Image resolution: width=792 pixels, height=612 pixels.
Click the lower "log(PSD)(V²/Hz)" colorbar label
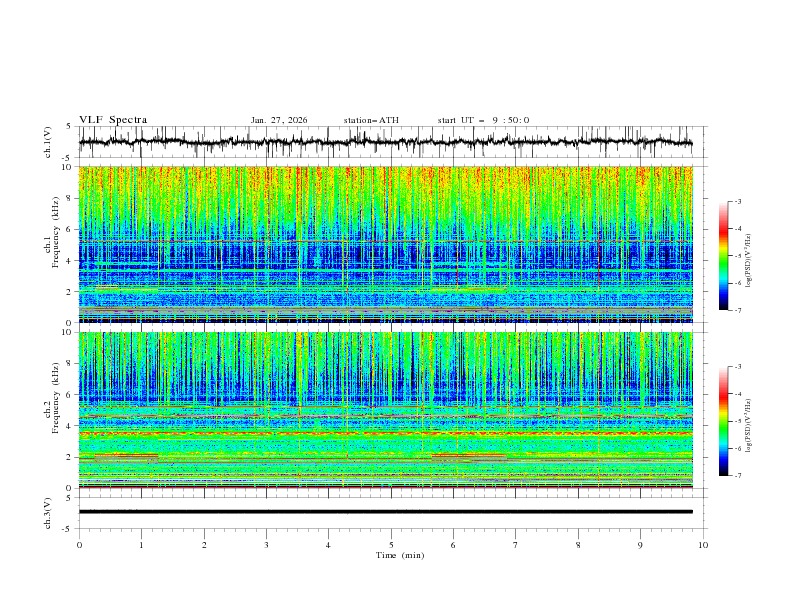click(749, 425)
